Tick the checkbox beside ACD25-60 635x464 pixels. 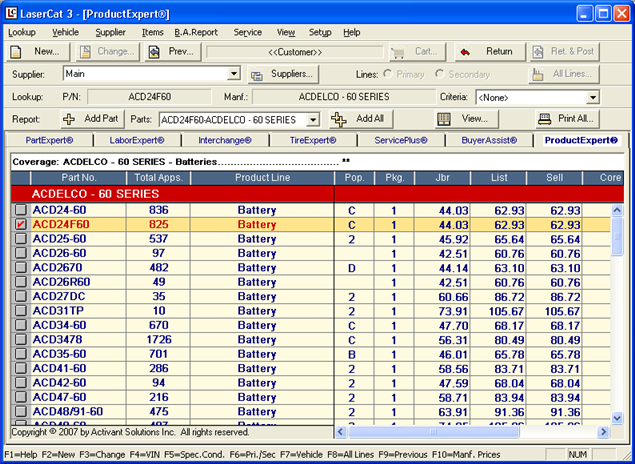pyautogui.click(x=20, y=240)
